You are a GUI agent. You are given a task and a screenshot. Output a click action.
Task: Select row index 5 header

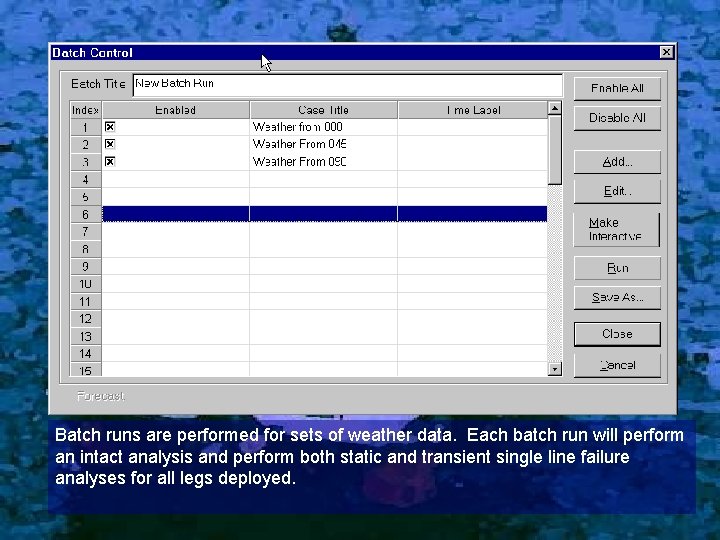85,197
